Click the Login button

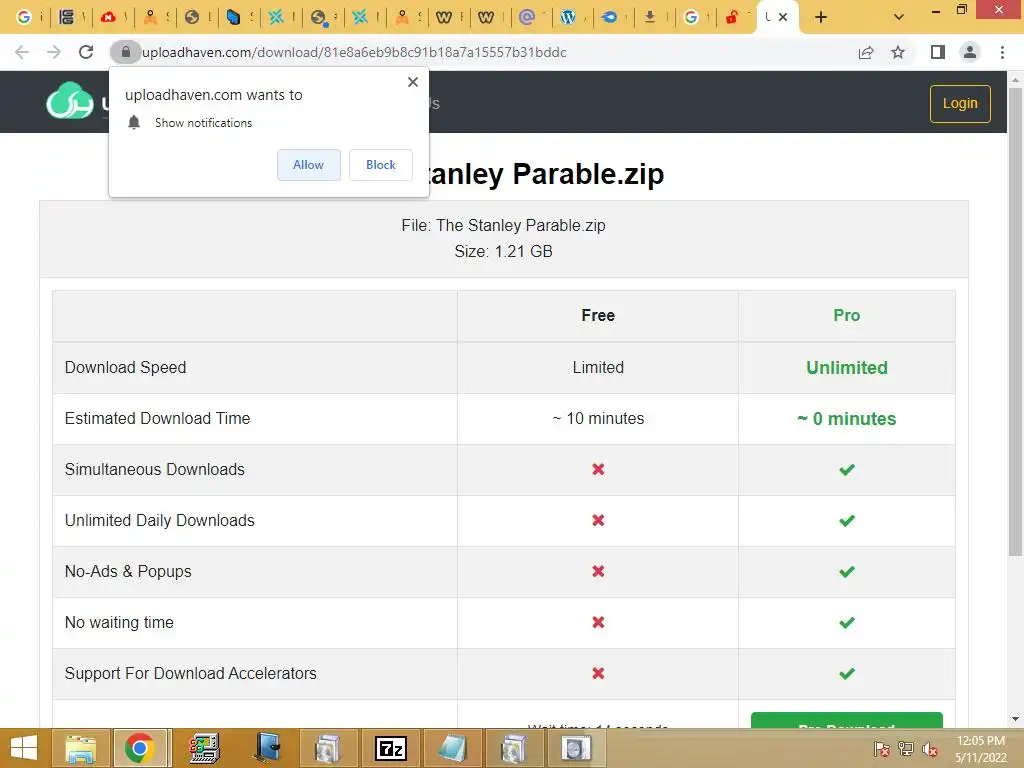click(960, 103)
